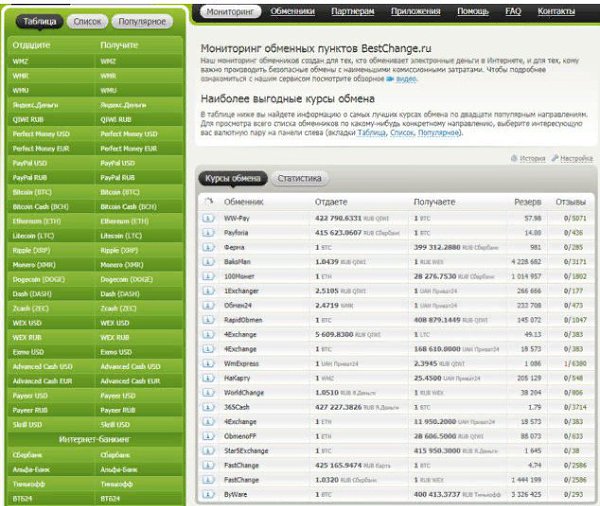Open Мониторинг in the top menu
The width and height of the screenshot is (600, 506).
230,12
